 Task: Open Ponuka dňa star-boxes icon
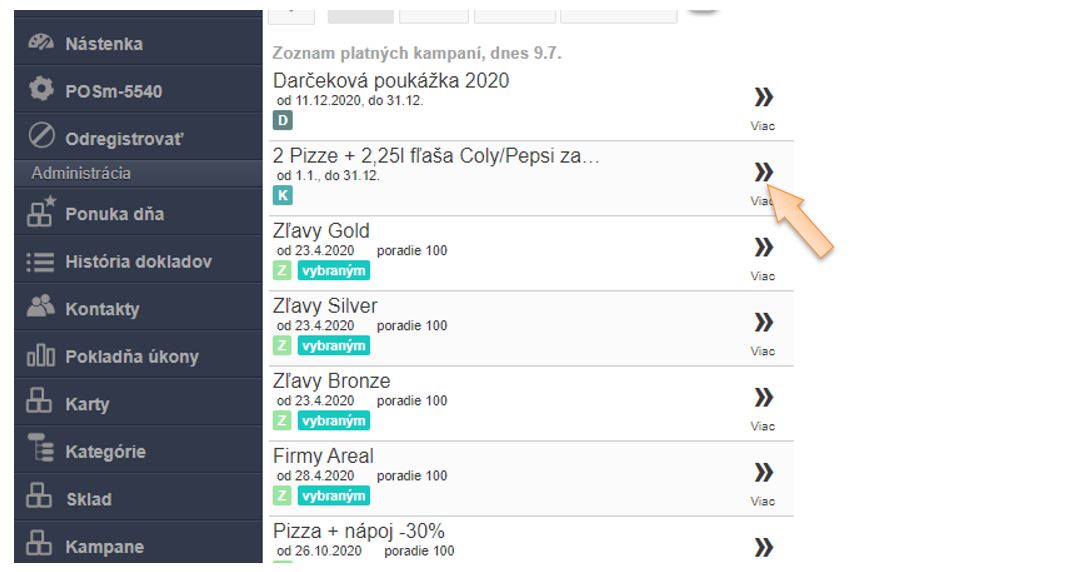41,212
